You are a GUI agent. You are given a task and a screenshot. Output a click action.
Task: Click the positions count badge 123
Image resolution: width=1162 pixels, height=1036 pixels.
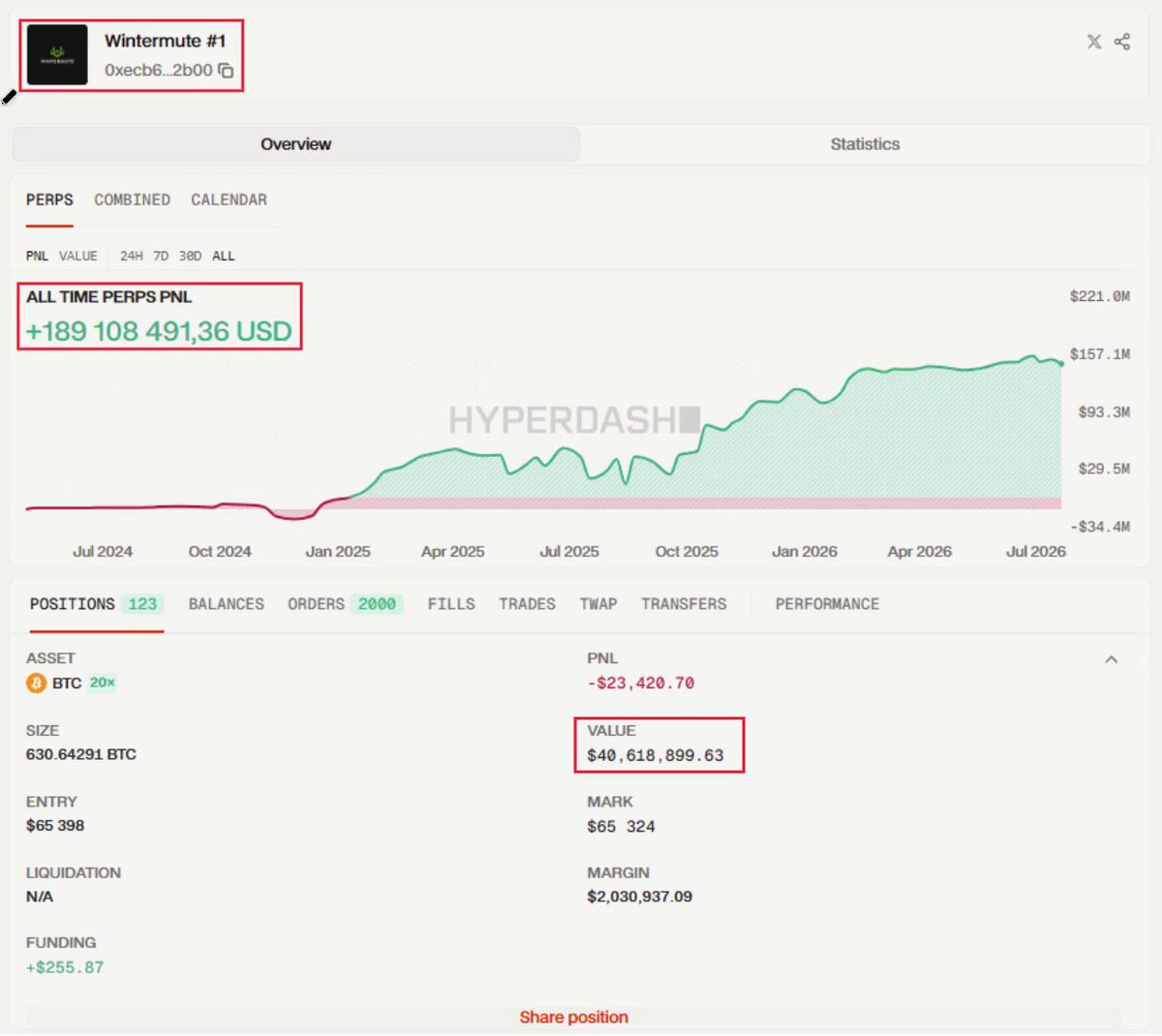[x=142, y=604]
